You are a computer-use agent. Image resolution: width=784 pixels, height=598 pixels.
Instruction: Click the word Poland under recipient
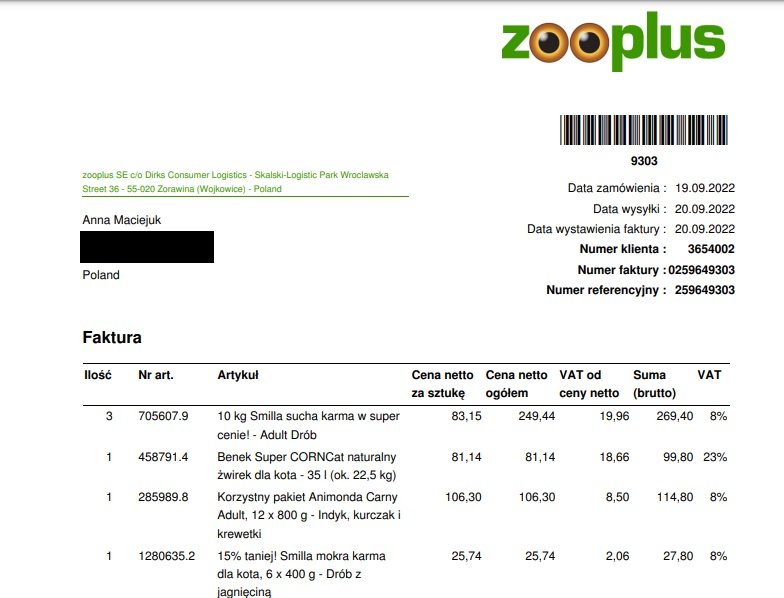click(101, 275)
